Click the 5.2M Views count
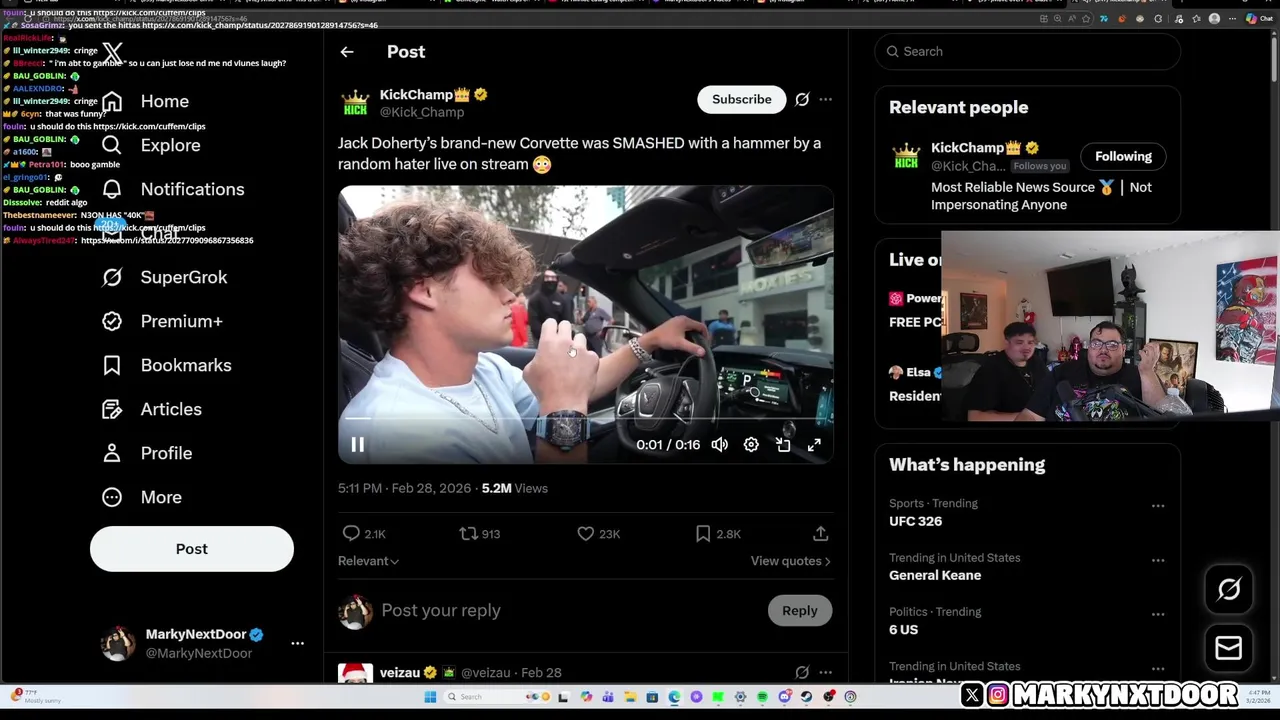Screen dimensions: 1280x720 pyautogui.click(x=514, y=488)
